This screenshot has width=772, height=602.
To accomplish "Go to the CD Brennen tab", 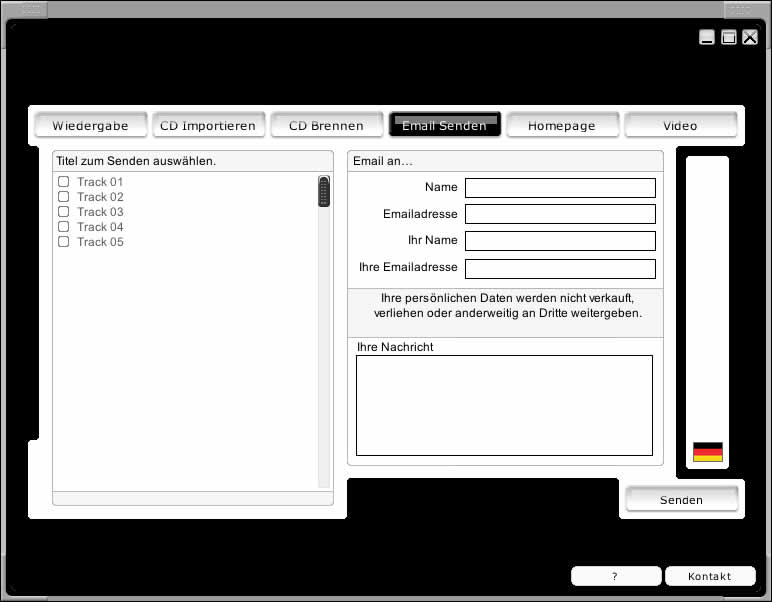I will pyautogui.click(x=326, y=126).
